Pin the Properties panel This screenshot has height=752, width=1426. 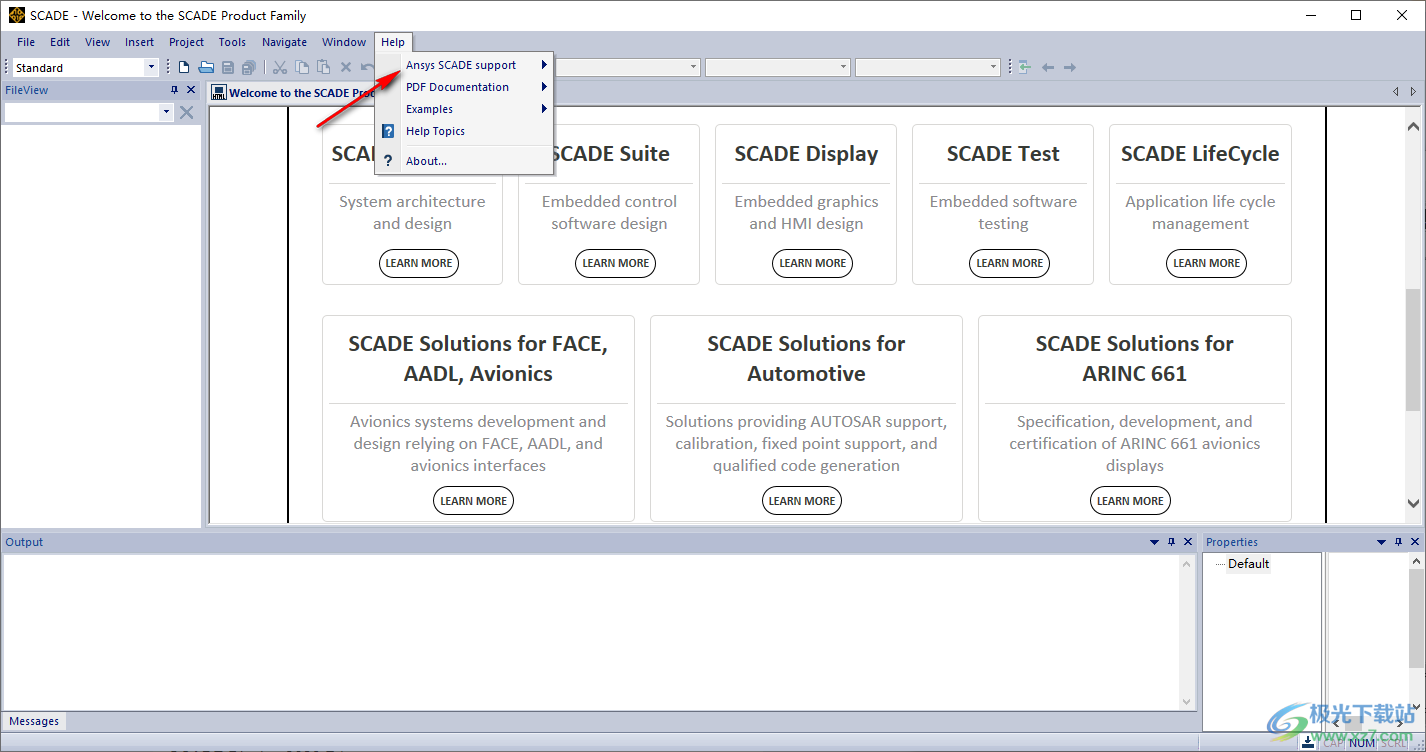[x=1398, y=542]
